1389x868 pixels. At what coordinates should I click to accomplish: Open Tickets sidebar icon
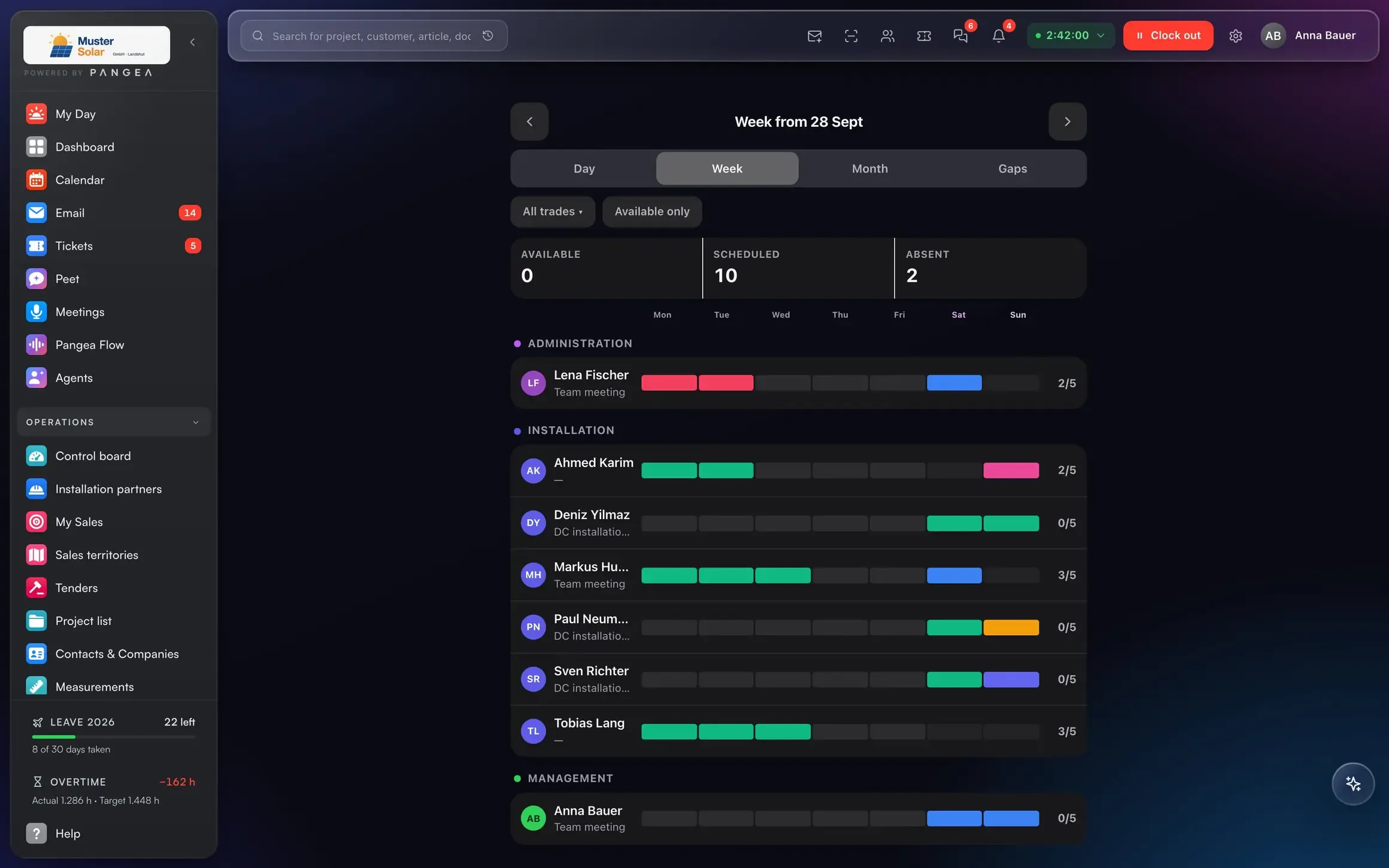[37, 245]
